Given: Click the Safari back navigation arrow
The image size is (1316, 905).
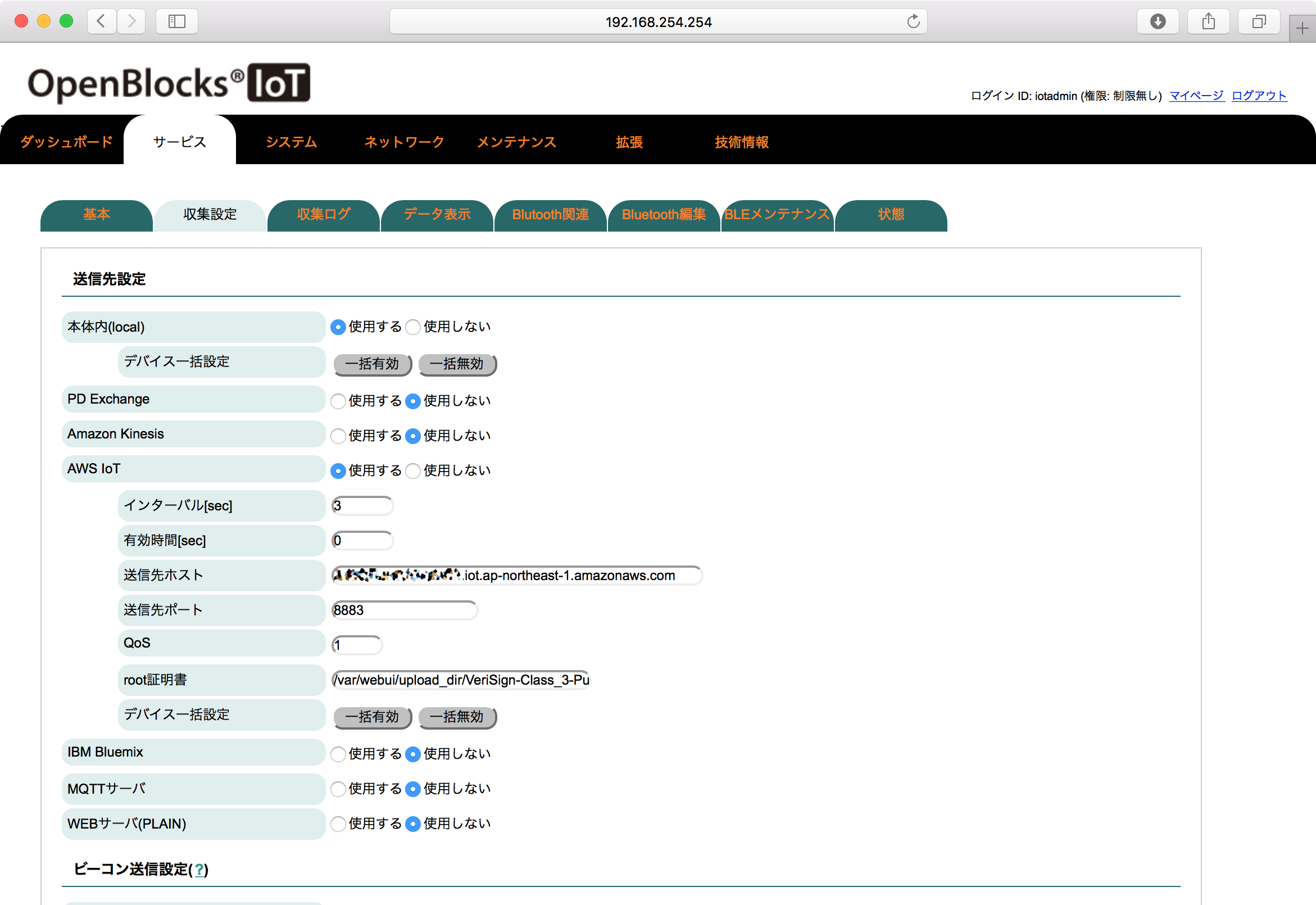Looking at the screenshot, I should coord(102,21).
